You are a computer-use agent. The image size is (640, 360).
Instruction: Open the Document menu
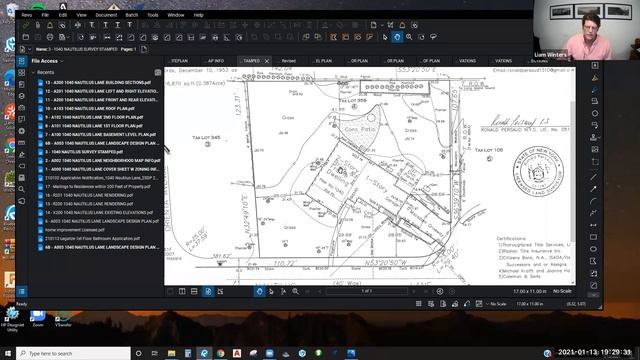[106, 15]
